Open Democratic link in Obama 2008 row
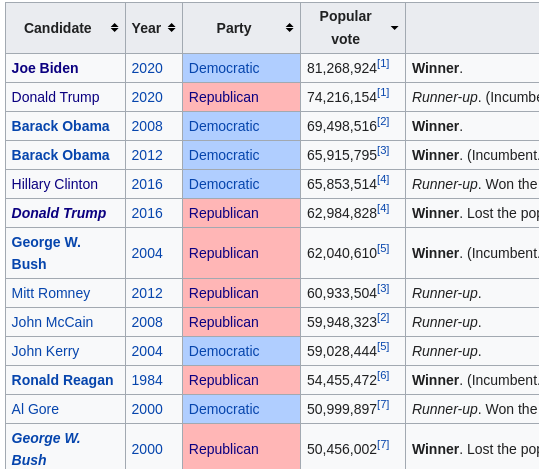 (224, 126)
